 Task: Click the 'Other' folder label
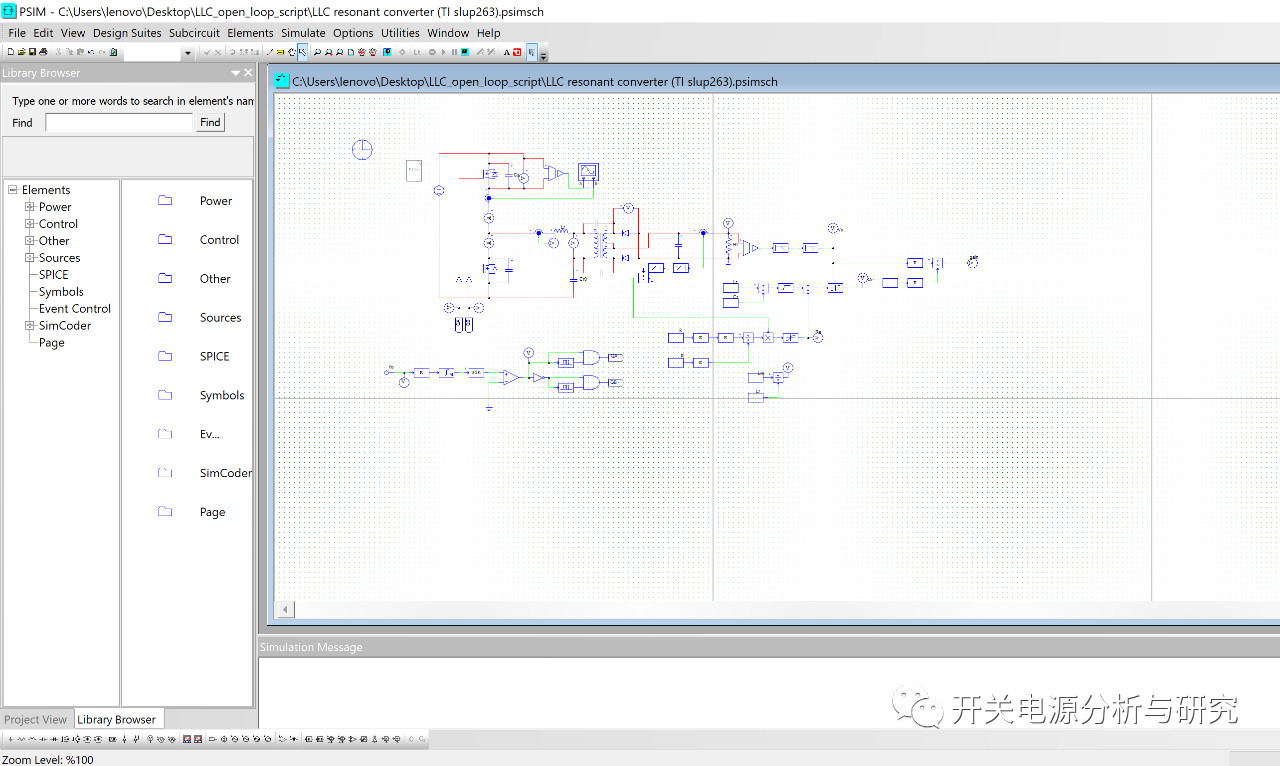[x=215, y=279]
